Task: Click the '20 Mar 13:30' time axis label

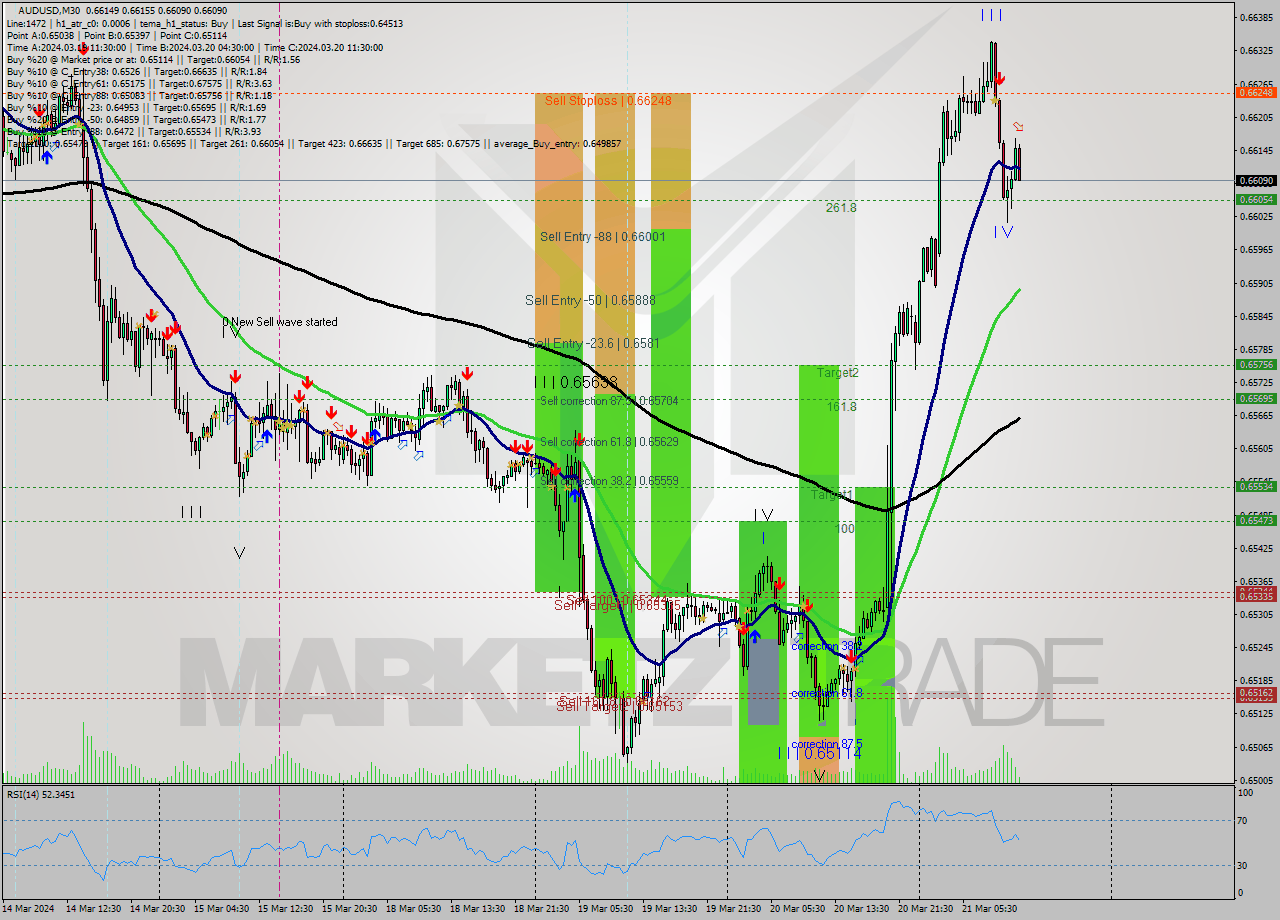Action: pyautogui.click(x=863, y=908)
